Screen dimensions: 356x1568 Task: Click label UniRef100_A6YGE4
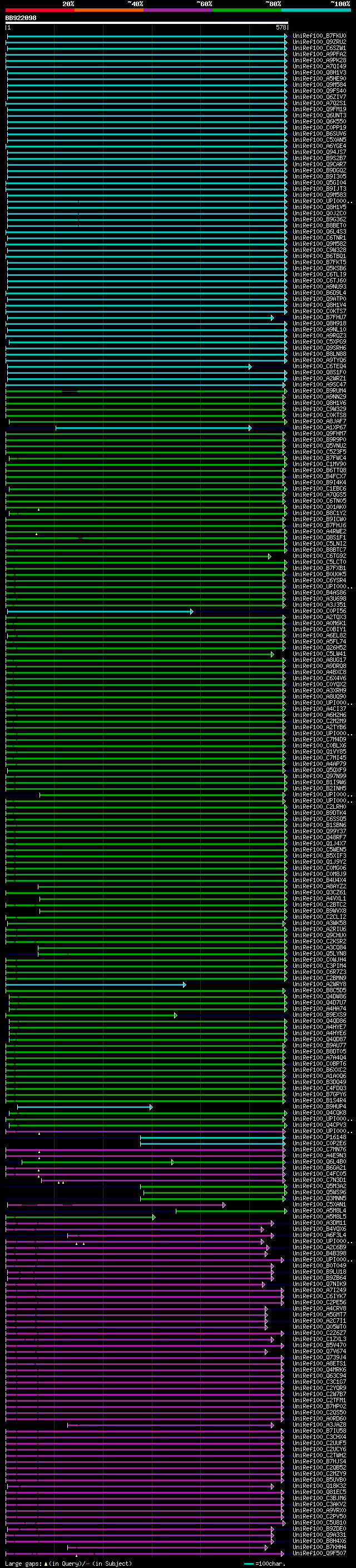click(x=319, y=146)
